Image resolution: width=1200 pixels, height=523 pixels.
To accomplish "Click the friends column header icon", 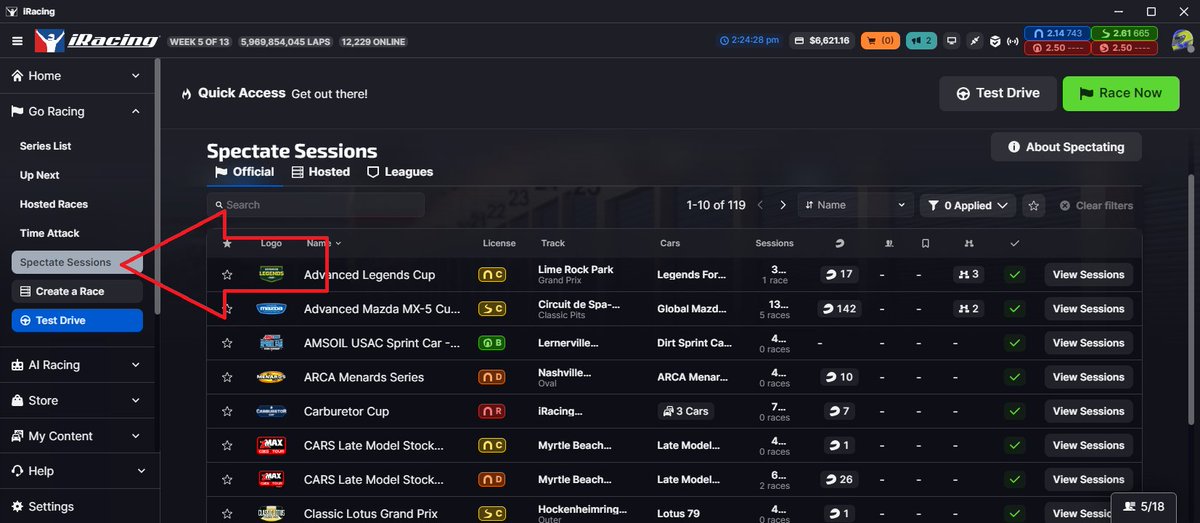I will pyautogui.click(x=888, y=243).
